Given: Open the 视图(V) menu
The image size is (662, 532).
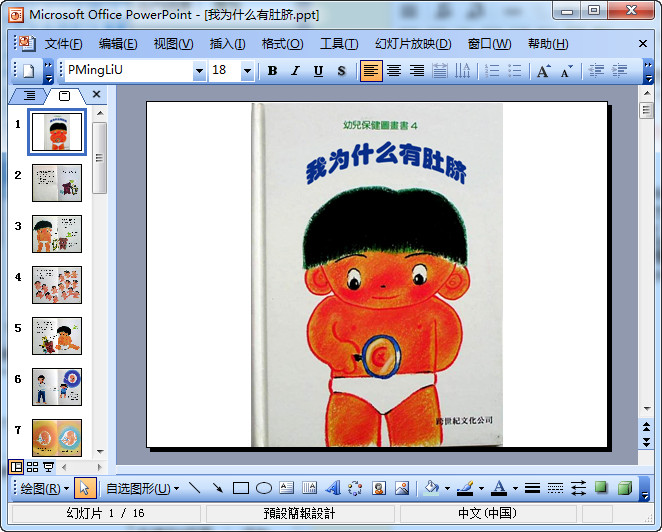Looking at the screenshot, I should [x=174, y=43].
